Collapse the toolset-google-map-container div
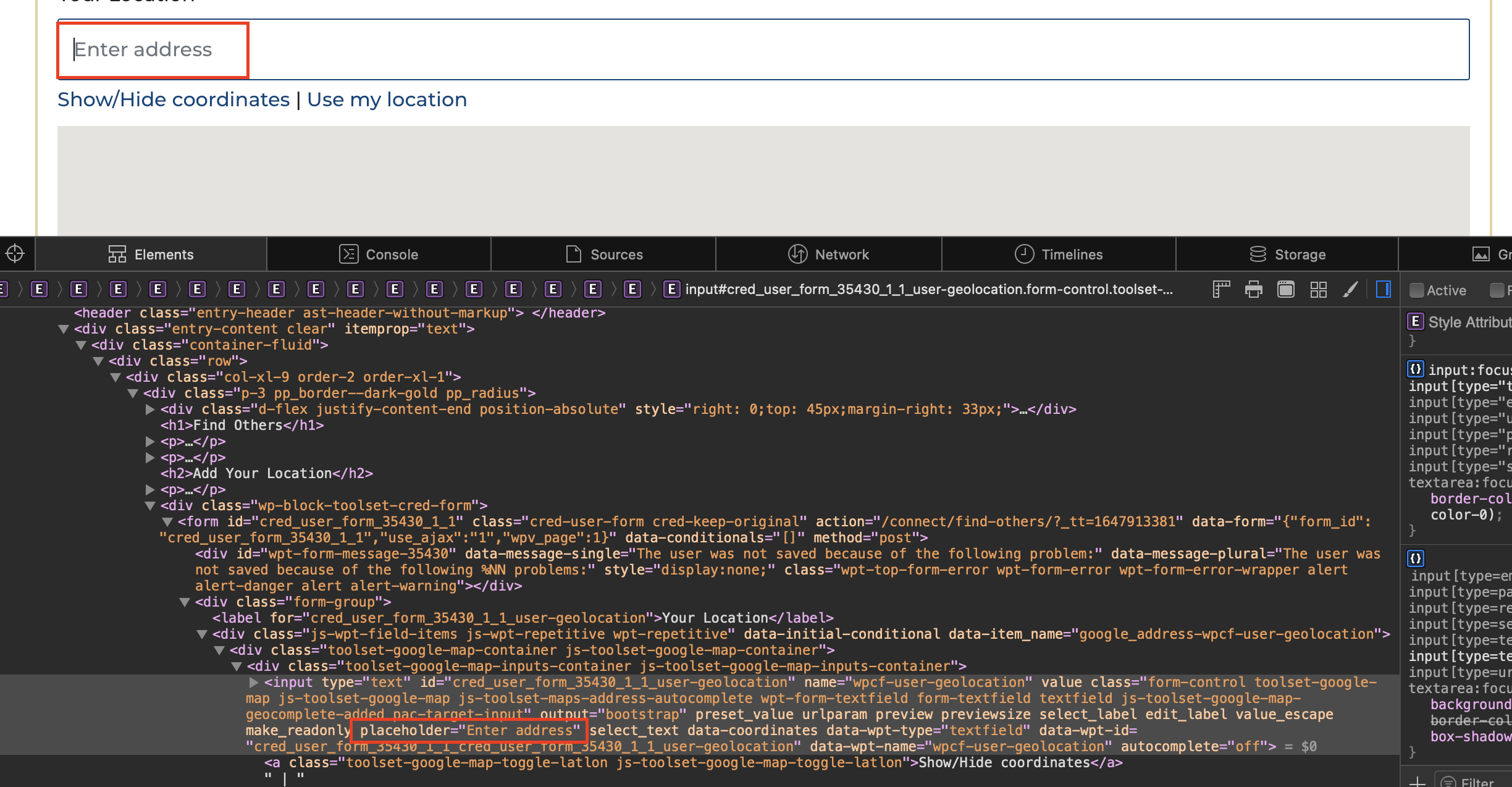The width and height of the screenshot is (1512, 787). tap(219, 650)
